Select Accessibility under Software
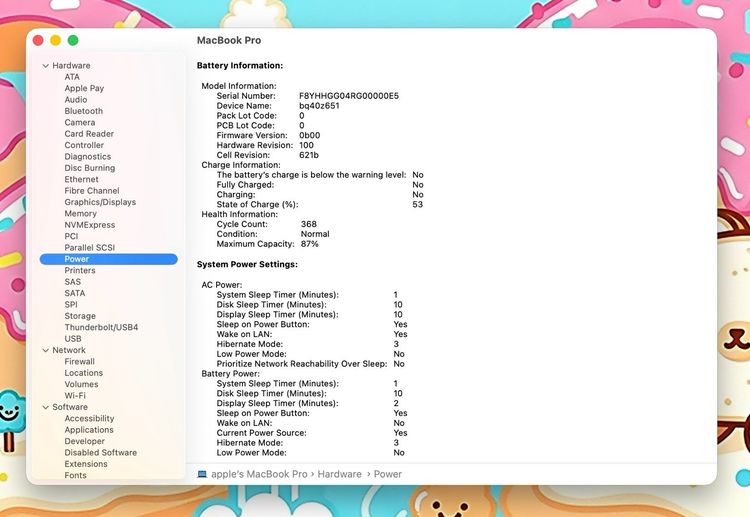The width and height of the screenshot is (750, 517). click(x=89, y=418)
